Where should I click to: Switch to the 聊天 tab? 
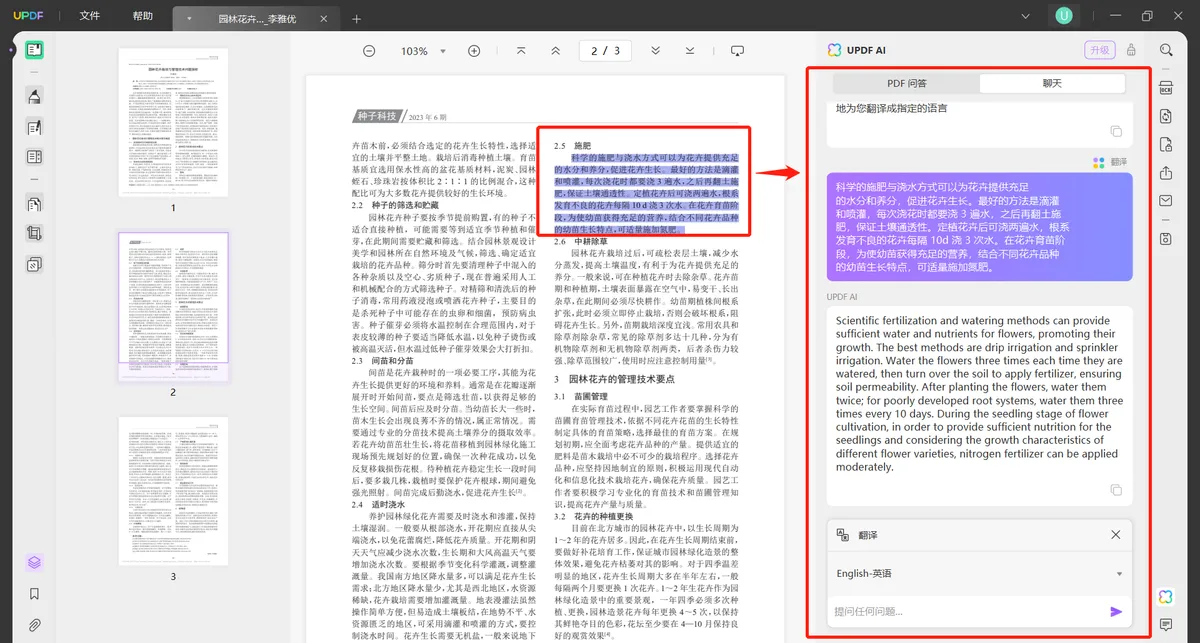click(x=1052, y=84)
